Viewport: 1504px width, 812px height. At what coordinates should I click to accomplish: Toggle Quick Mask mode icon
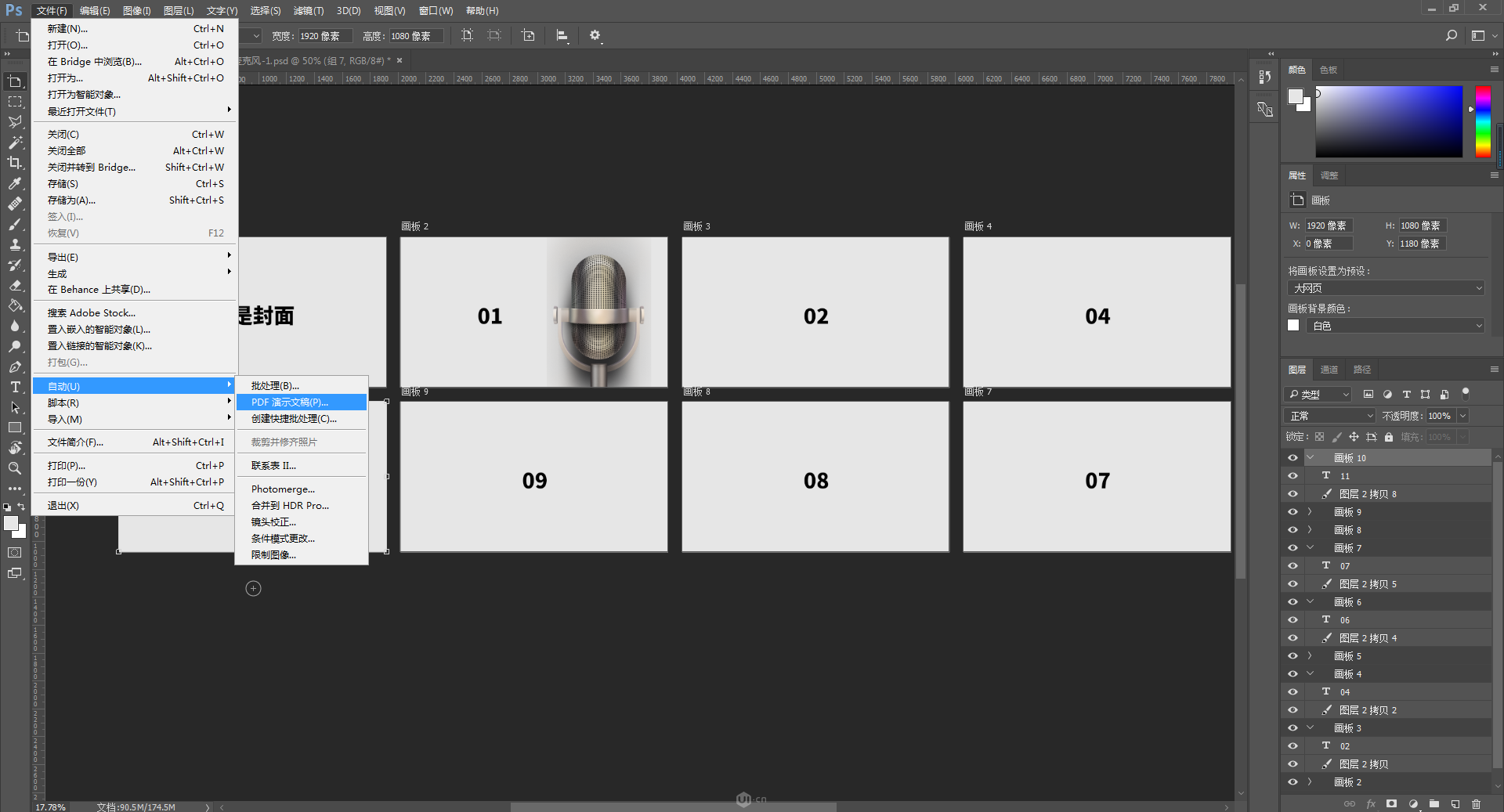point(15,552)
